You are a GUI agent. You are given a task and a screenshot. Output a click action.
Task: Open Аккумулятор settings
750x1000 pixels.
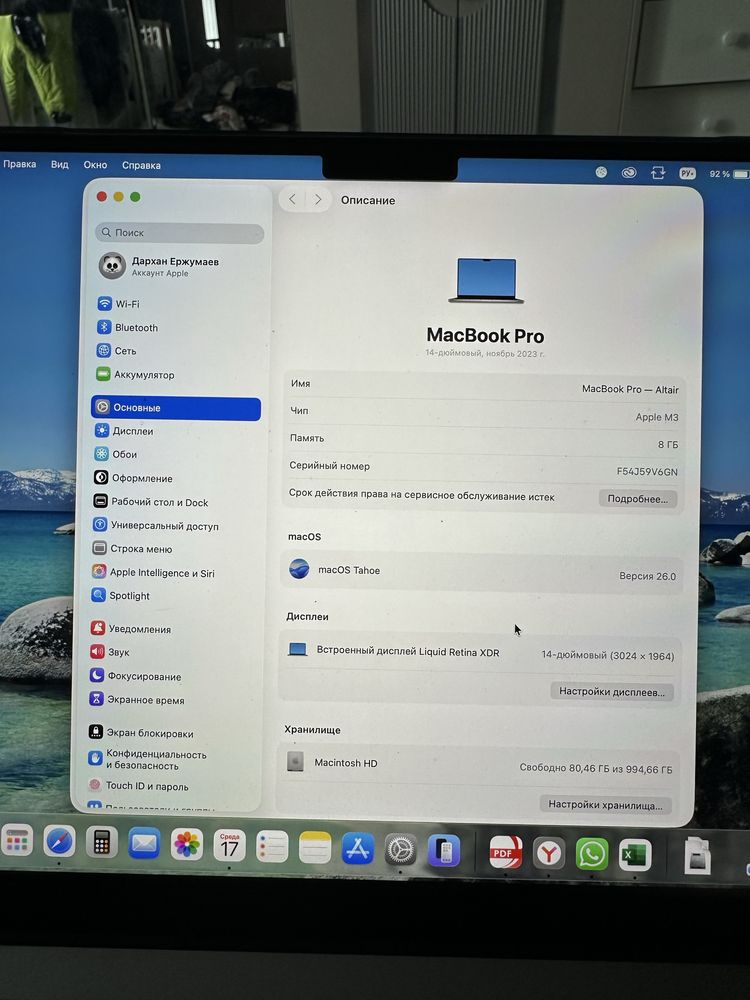click(135, 374)
